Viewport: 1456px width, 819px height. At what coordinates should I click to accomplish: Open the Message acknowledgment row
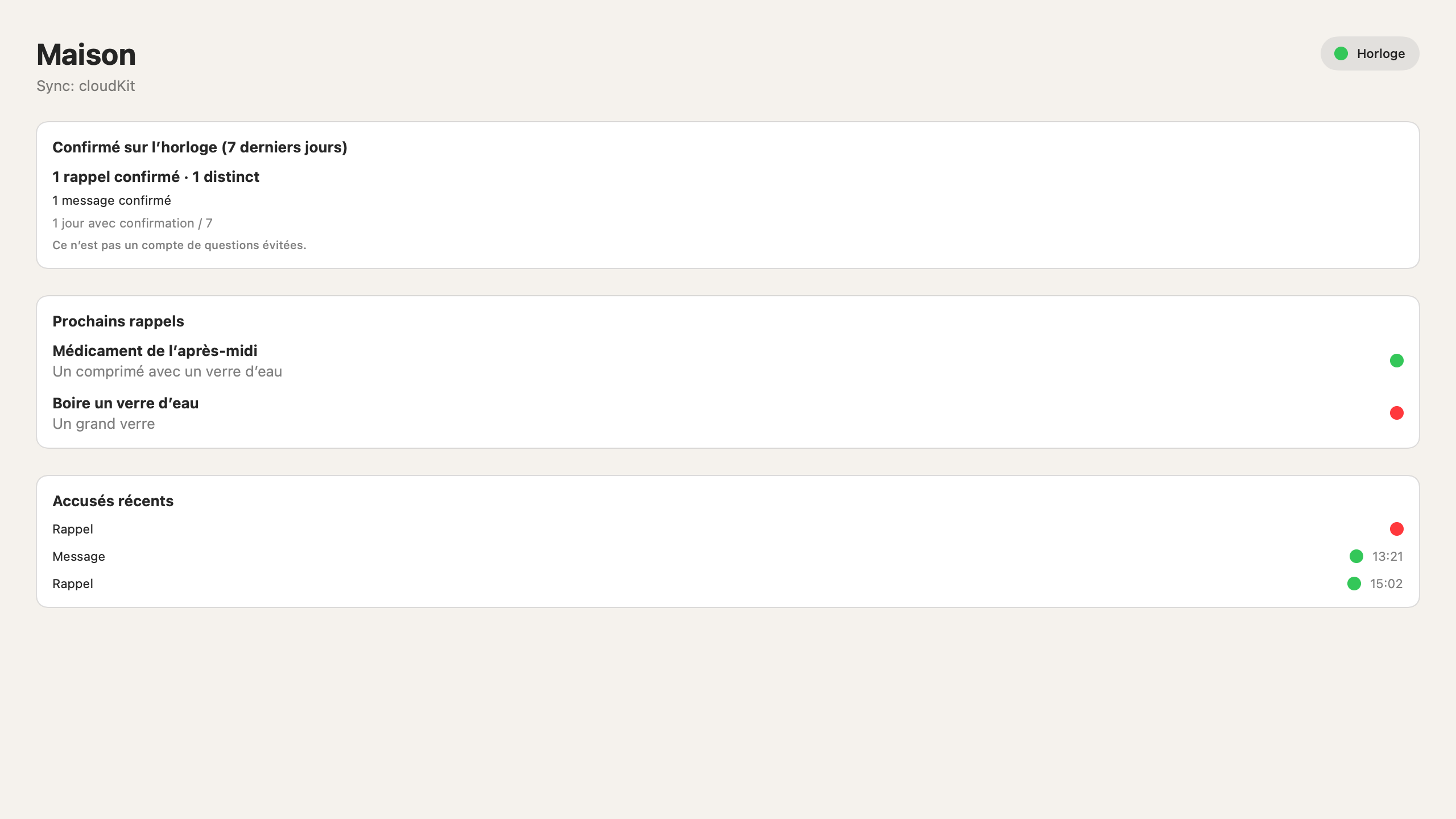(728, 556)
